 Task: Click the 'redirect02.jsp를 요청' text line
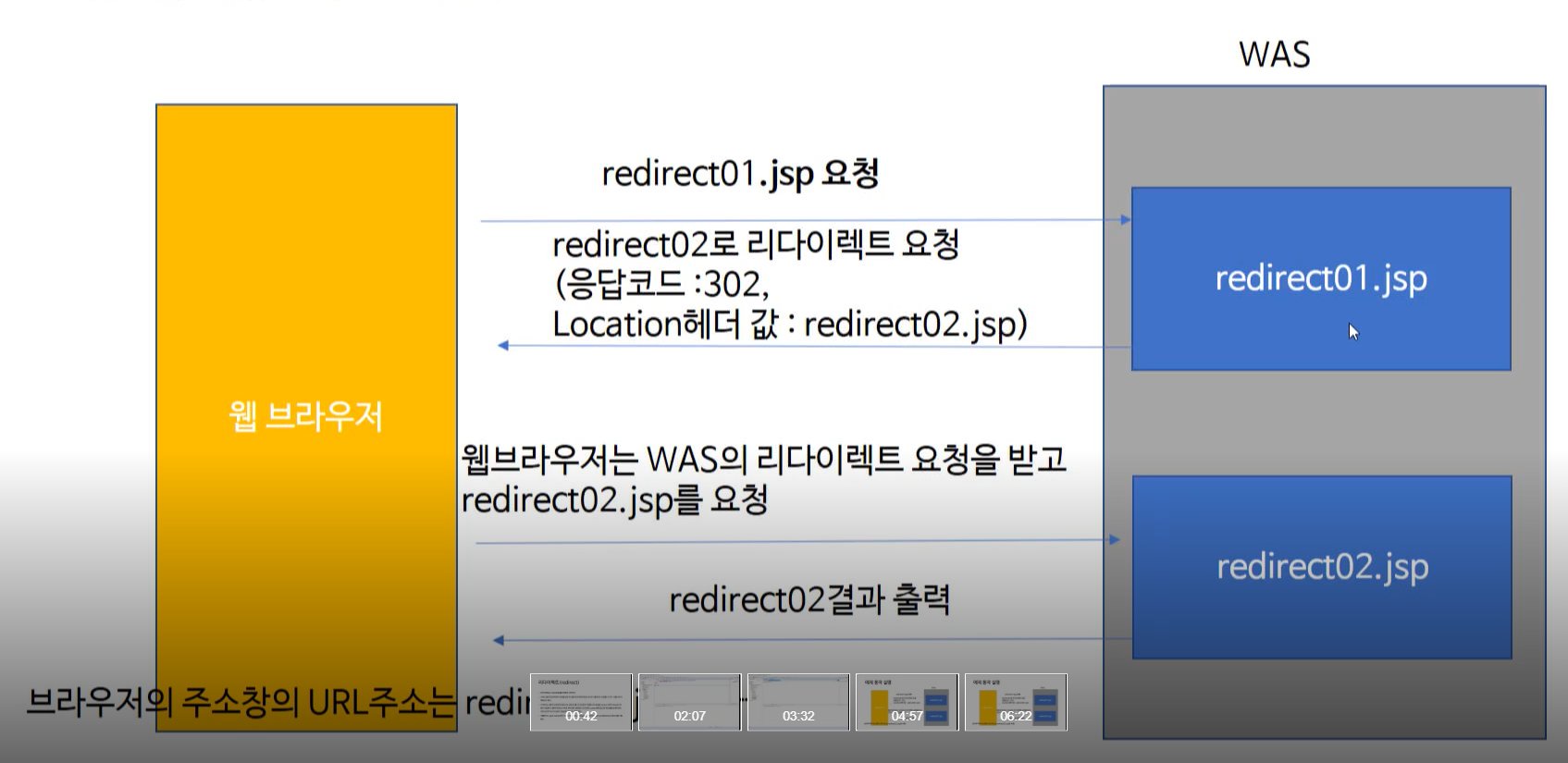[x=615, y=500]
